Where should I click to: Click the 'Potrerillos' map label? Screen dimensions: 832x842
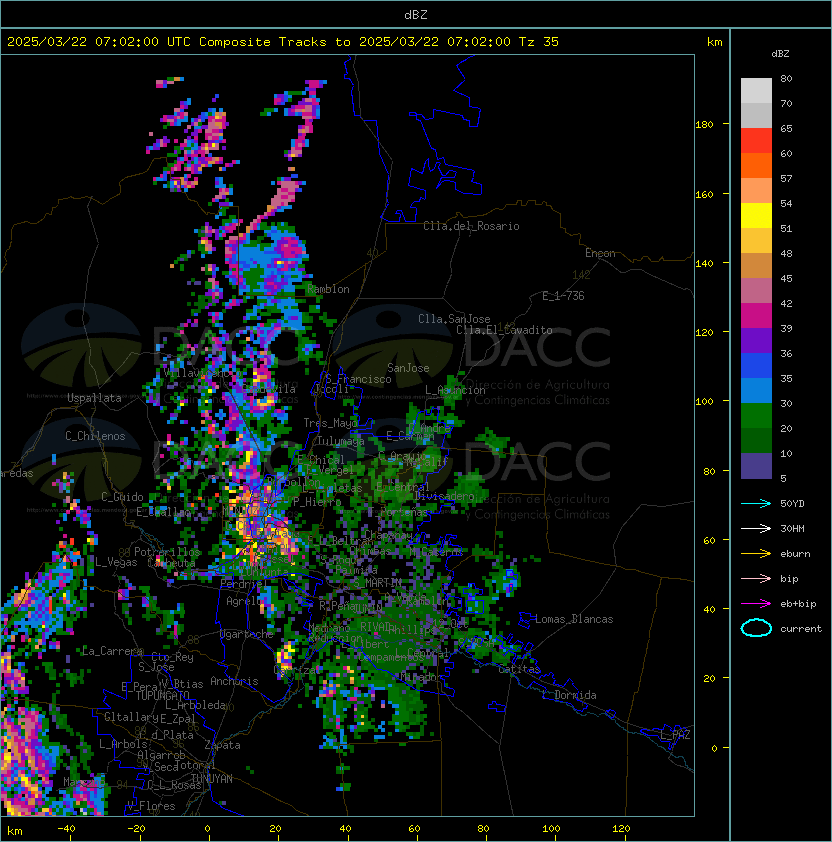point(167,552)
